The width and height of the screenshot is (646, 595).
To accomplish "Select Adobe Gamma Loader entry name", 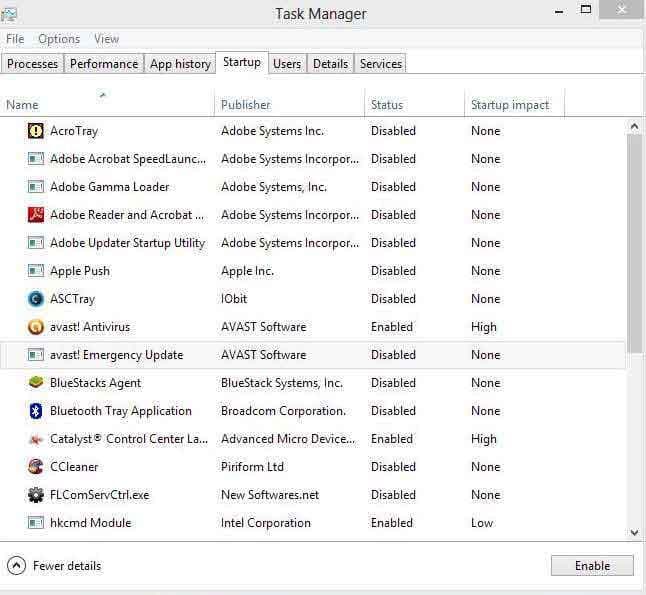I will [110, 187].
